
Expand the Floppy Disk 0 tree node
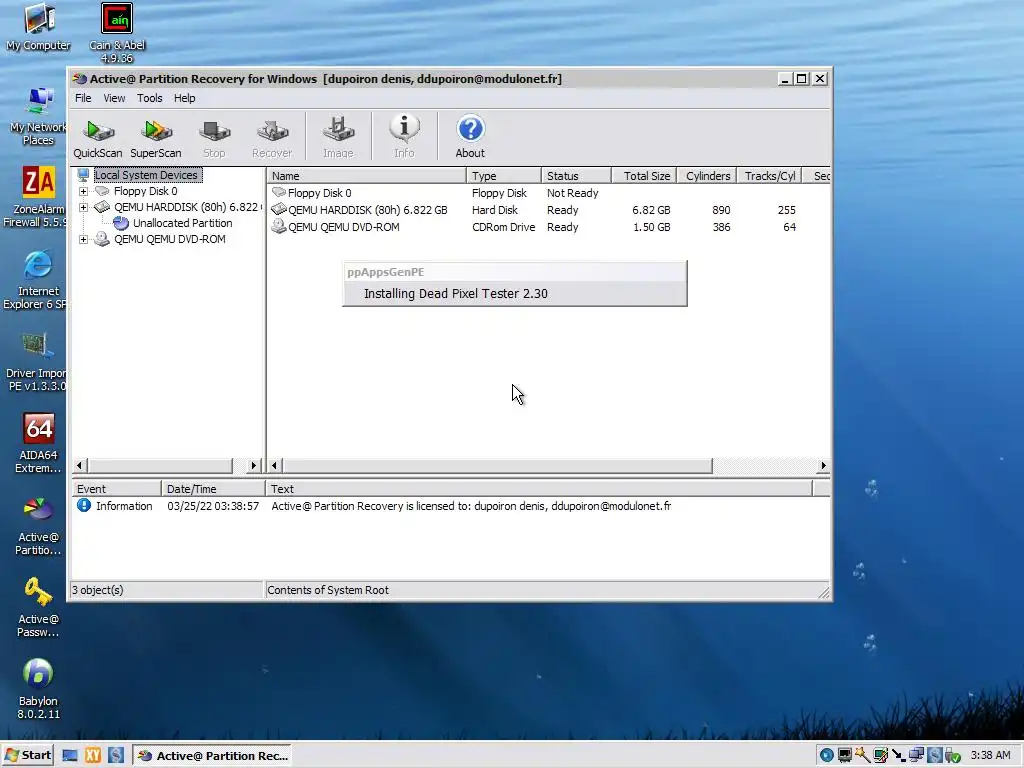(x=84, y=191)
